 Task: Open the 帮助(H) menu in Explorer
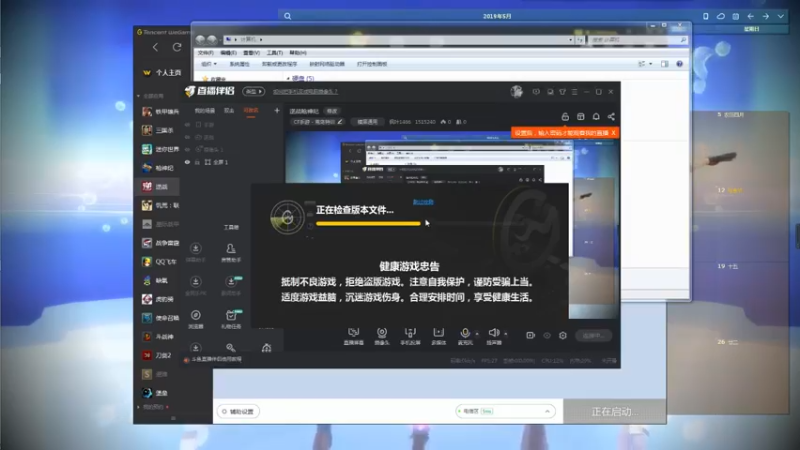coord(298,53)
